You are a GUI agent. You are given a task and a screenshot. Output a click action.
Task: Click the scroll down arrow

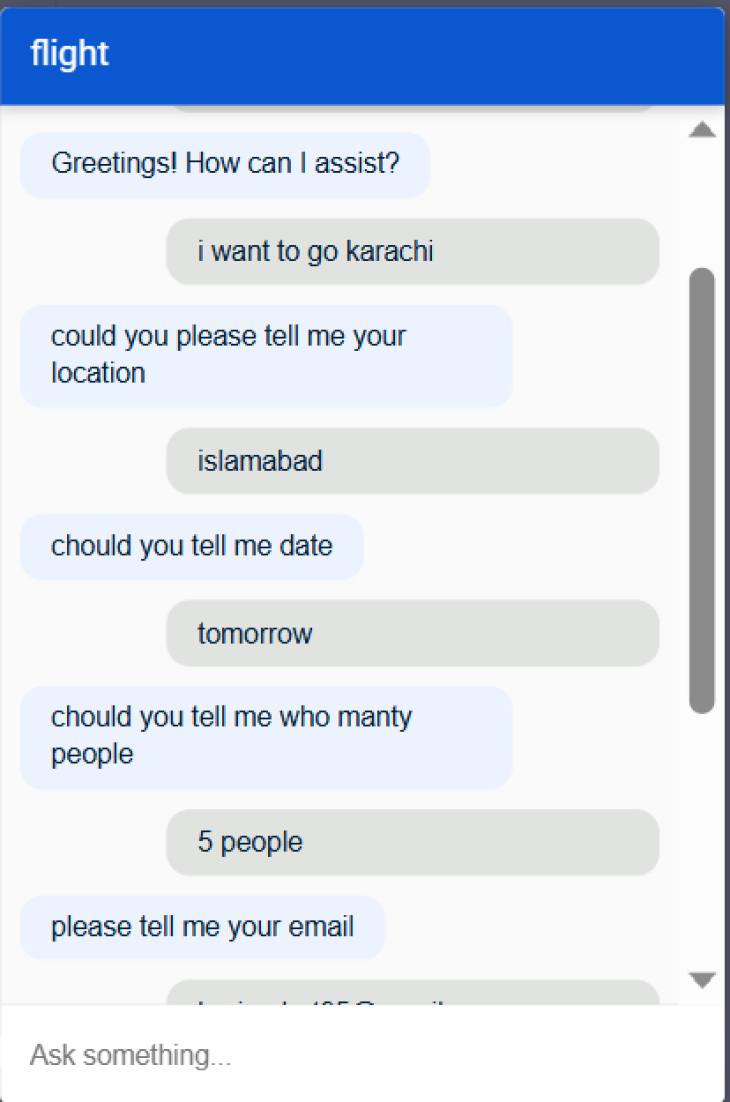702,980
